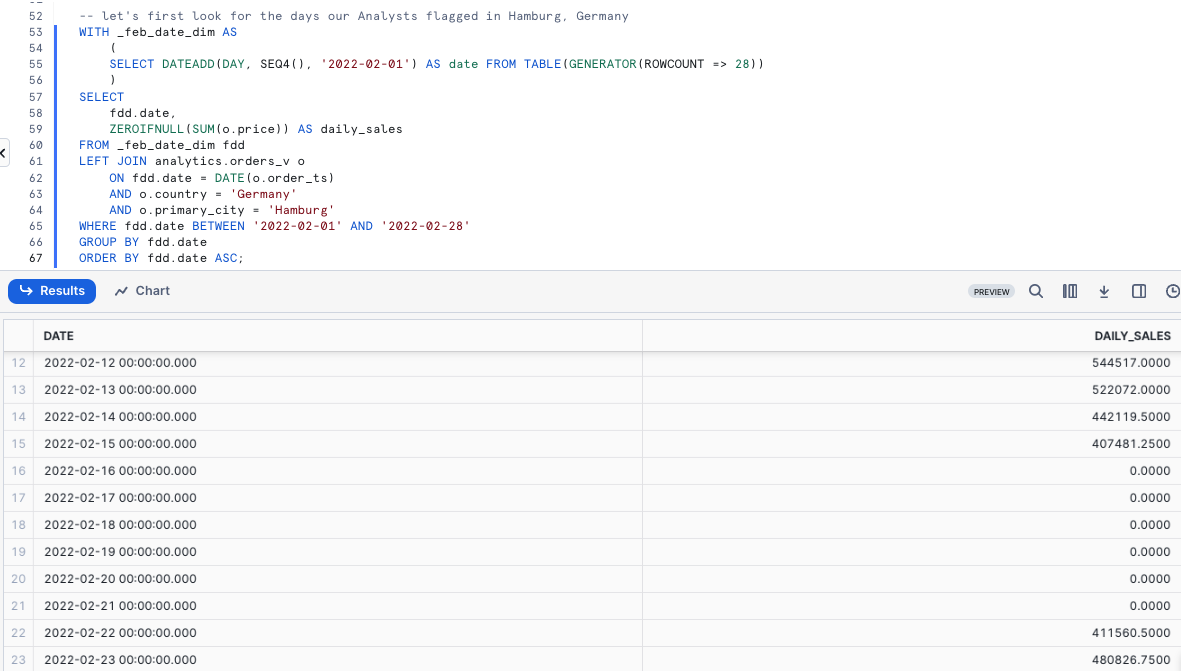The width and height of the screenshot is (1181, 671).
Task: Click the 2022-02-12 date cell
Action: pyautogui.click(x=120, y=363)
